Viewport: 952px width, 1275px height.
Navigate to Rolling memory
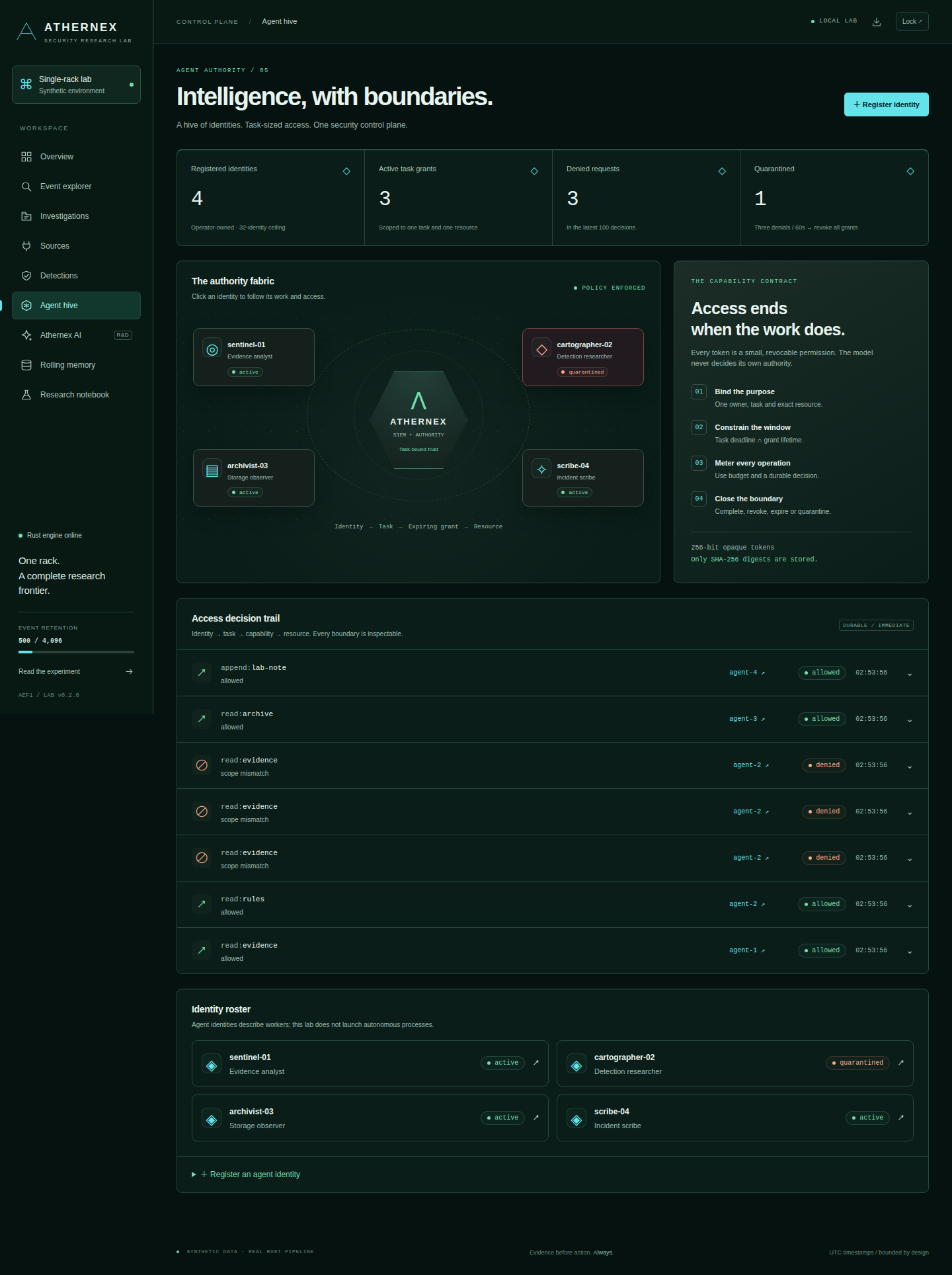(x=76, y=365)
